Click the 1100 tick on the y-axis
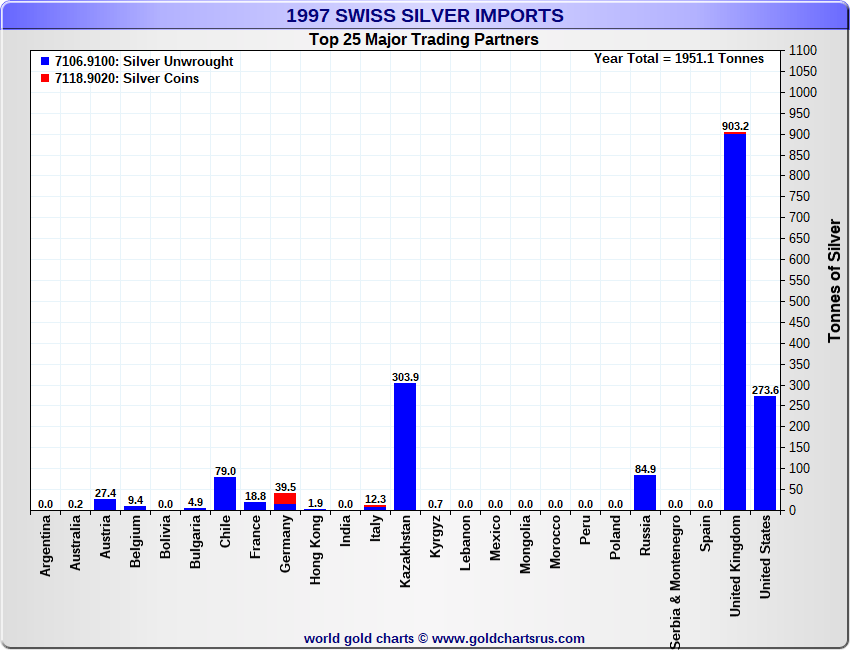Image resolution: width=850 pixels, height=650 pixels. click(x=803, y=51)
